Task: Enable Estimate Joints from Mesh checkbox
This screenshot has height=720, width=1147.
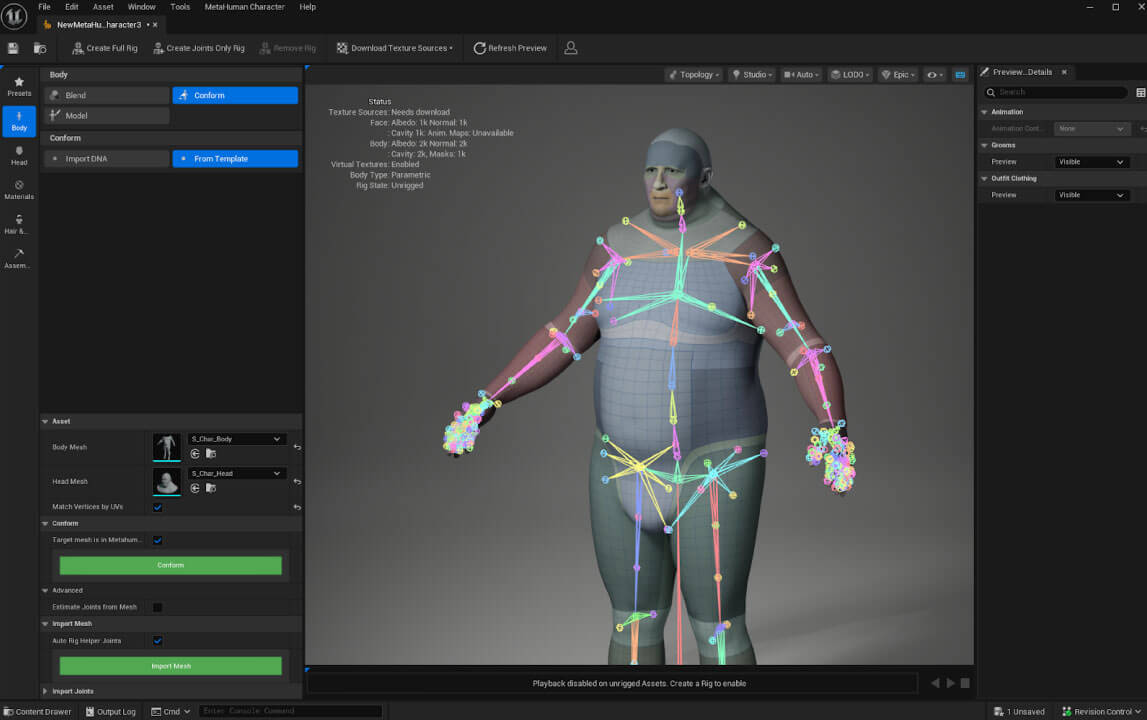Action: pos(157,607)
